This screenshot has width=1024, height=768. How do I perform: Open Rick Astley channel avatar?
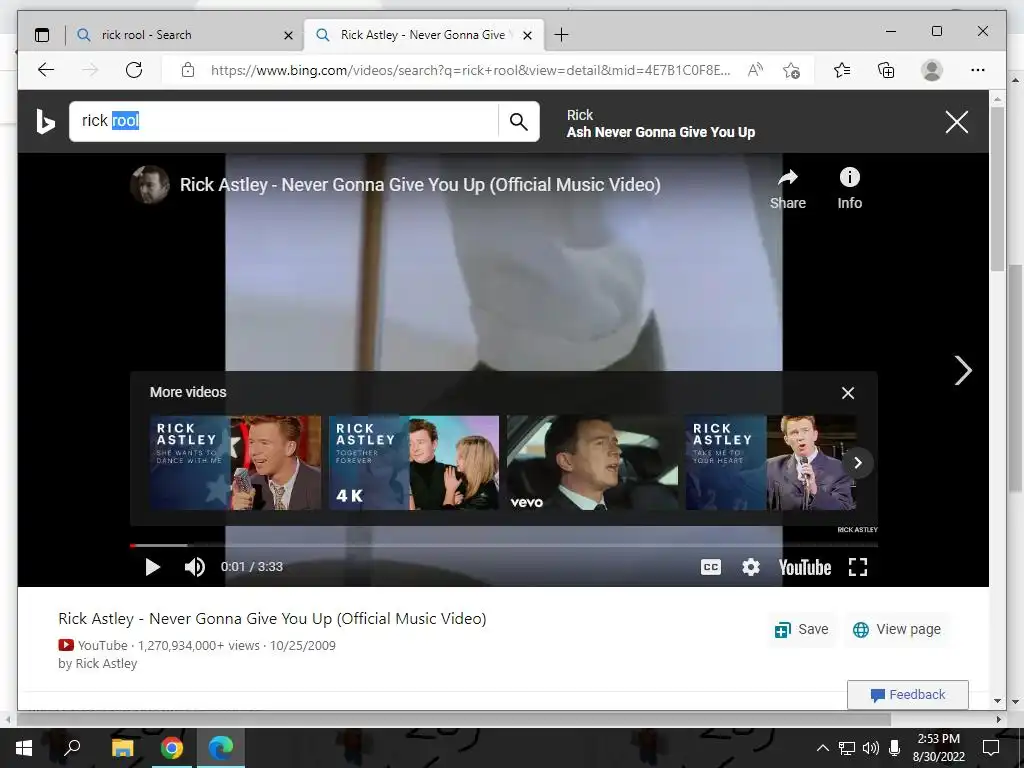click(x=150, y=185)
